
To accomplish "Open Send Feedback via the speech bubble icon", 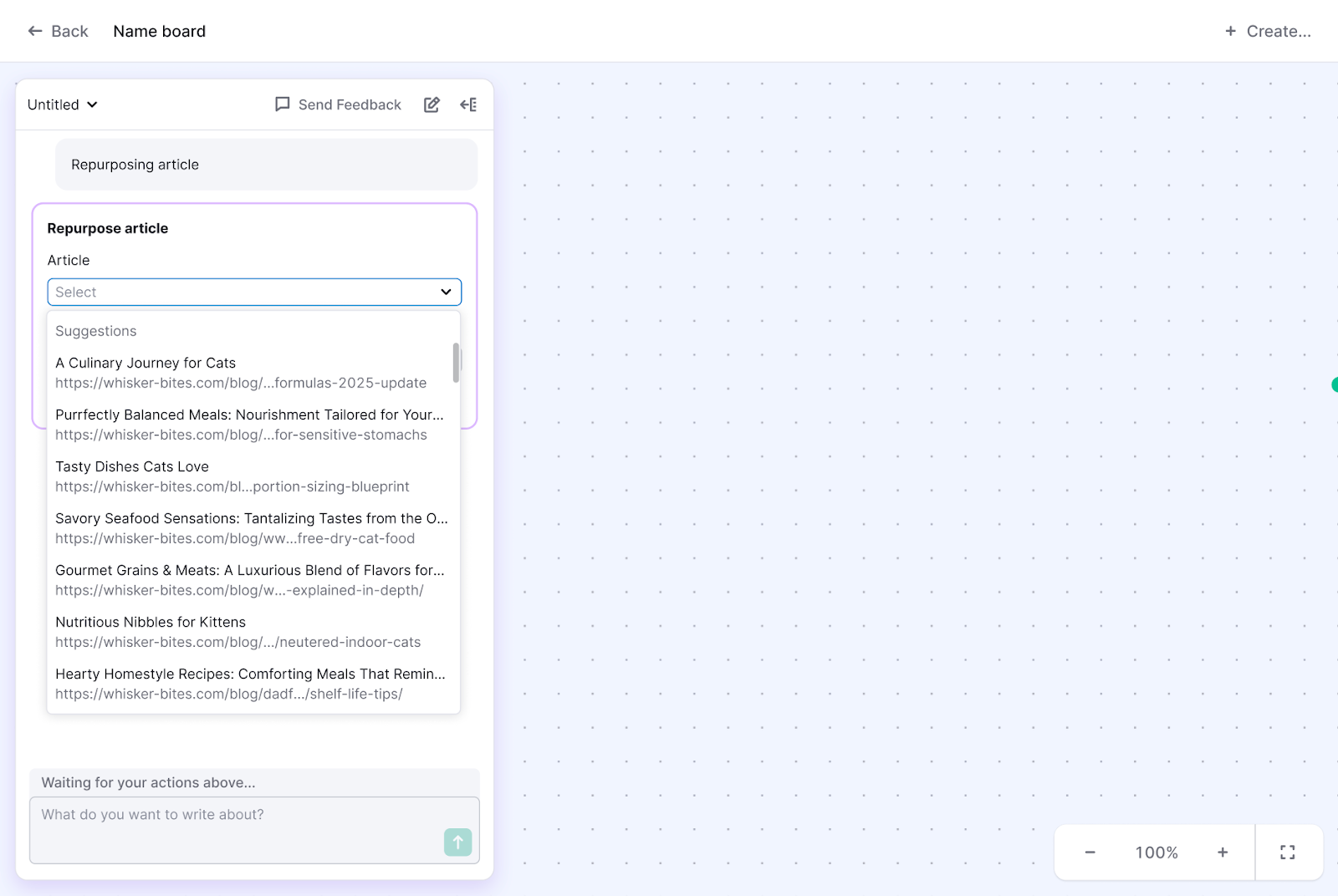I will click(x=282, y=104).
